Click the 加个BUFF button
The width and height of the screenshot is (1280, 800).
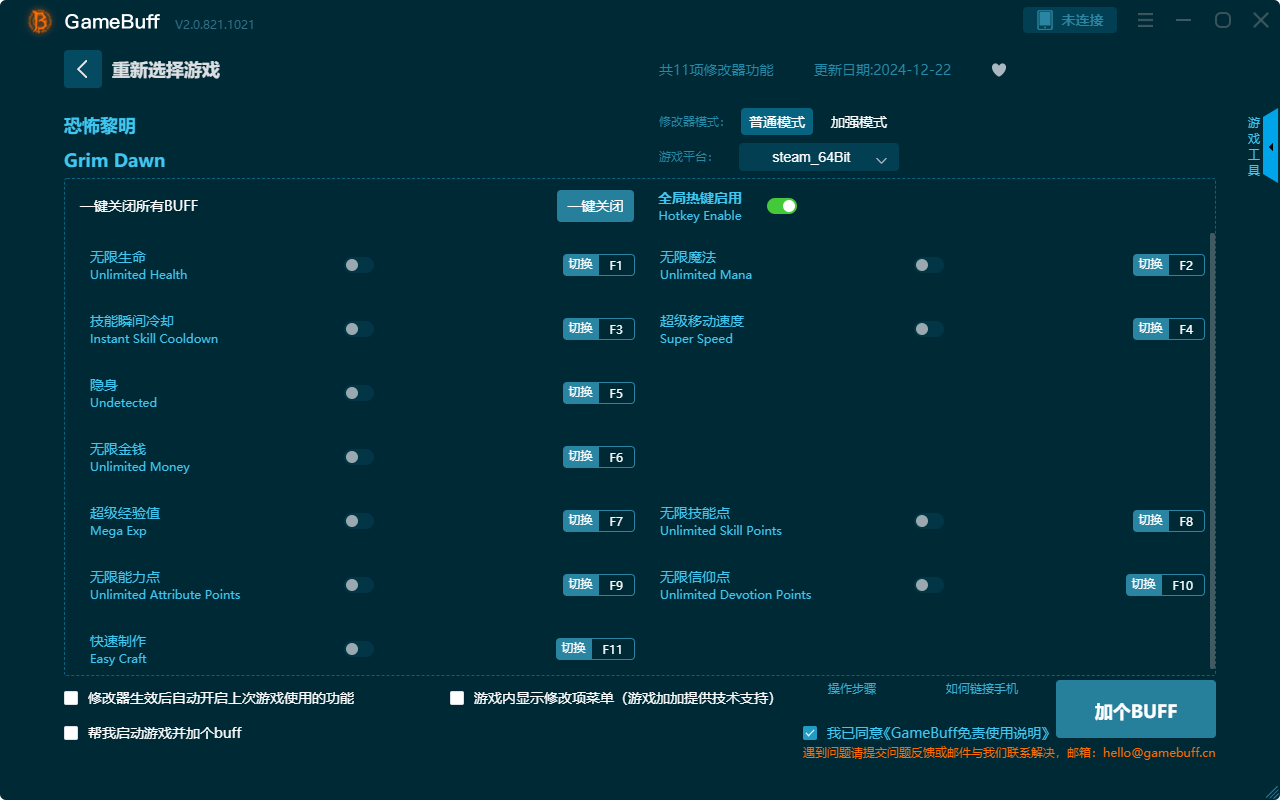[1135, 709]
